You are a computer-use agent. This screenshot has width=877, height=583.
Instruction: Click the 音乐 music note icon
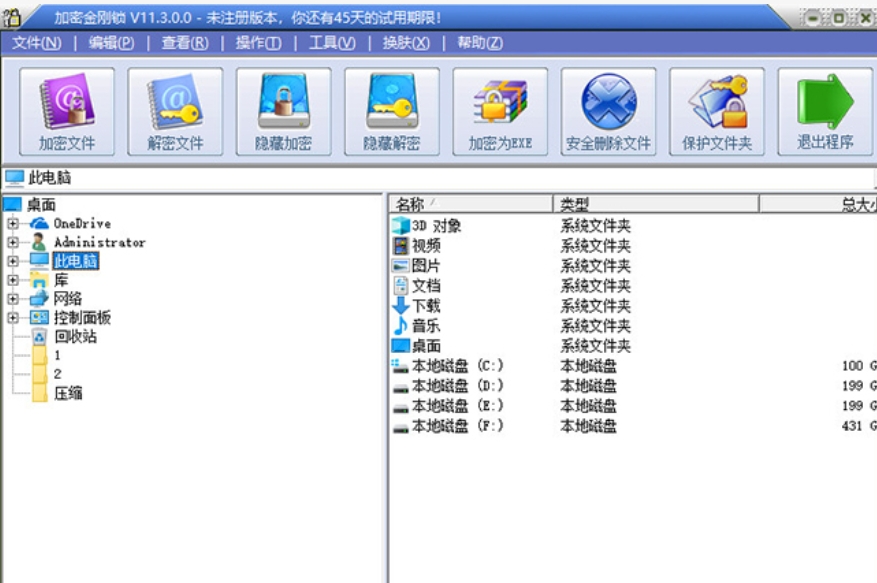click(x=400, y=326)
